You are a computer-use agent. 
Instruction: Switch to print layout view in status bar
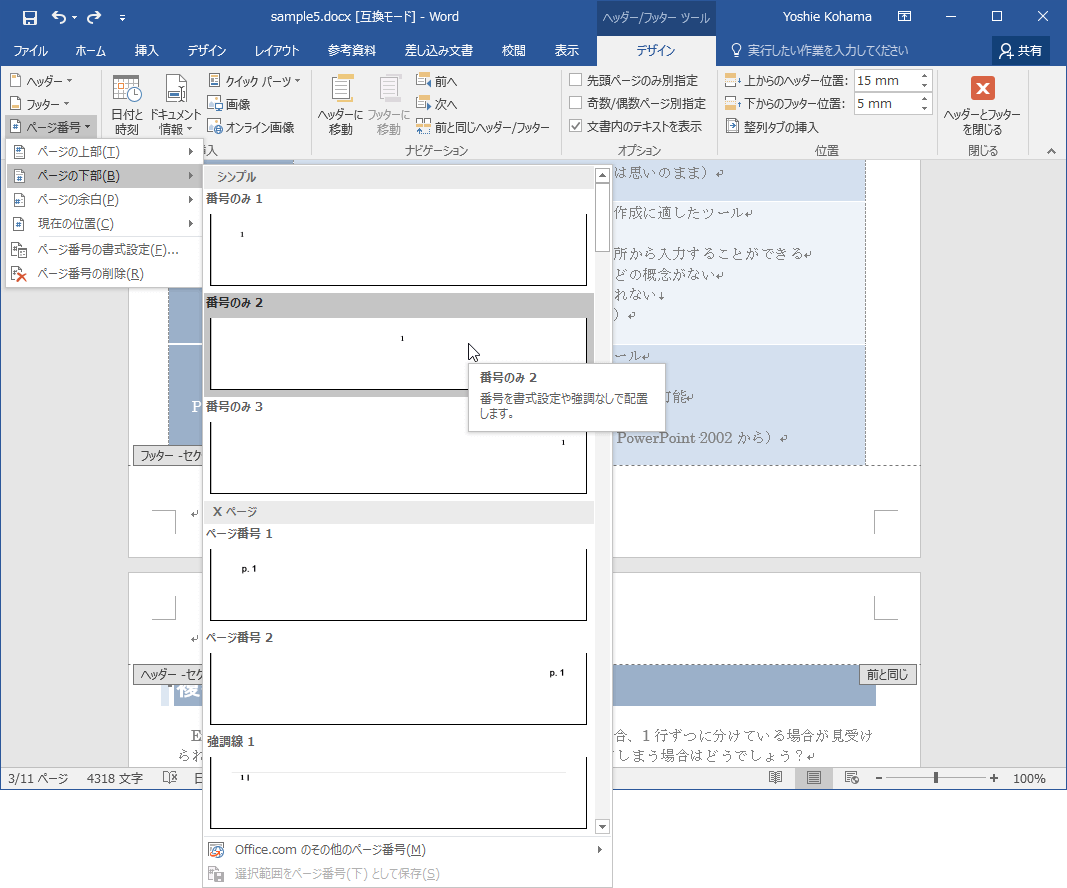click(x=813, y=778)
